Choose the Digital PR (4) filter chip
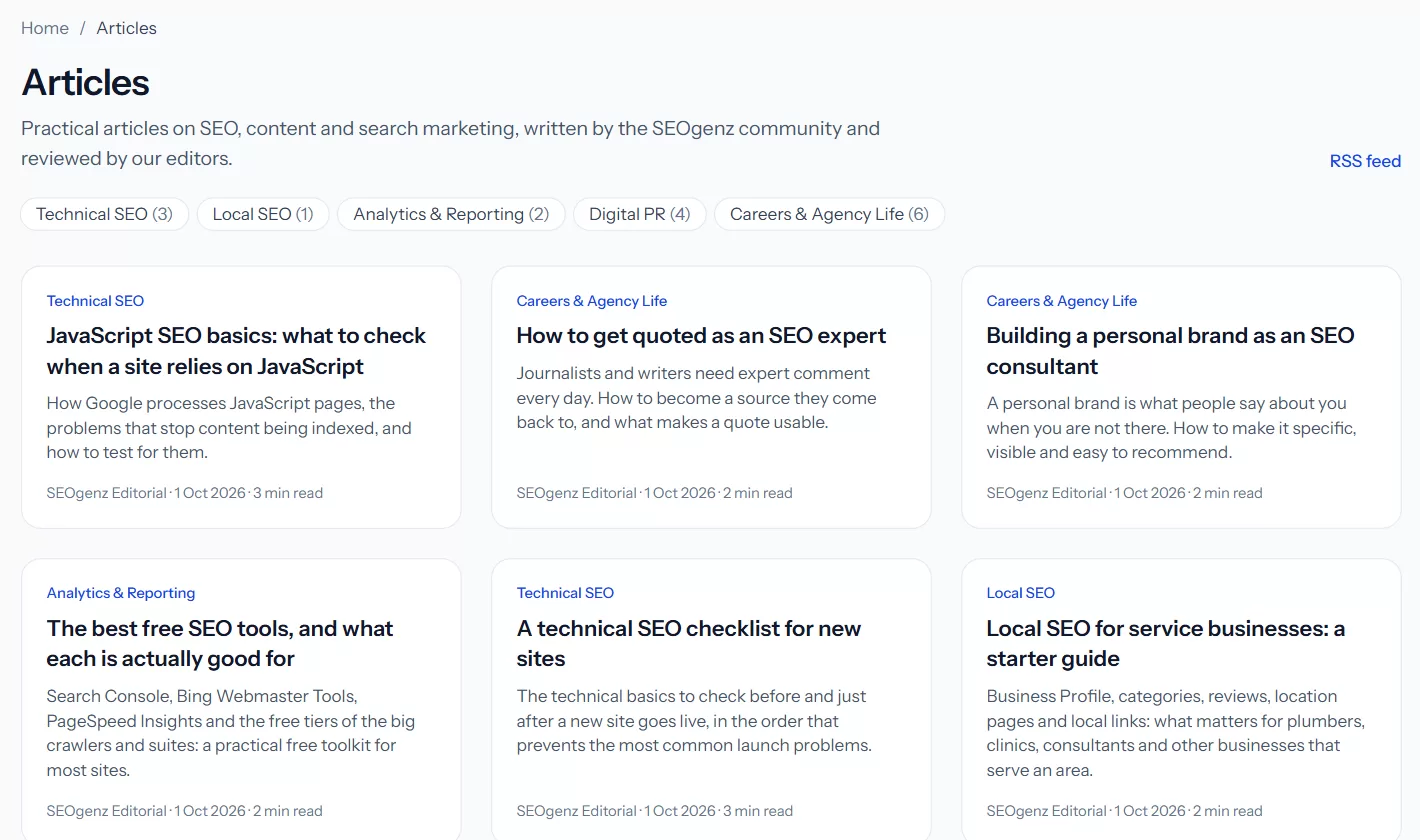Screen dimensions: 1420x840 (x=640, y=214)
